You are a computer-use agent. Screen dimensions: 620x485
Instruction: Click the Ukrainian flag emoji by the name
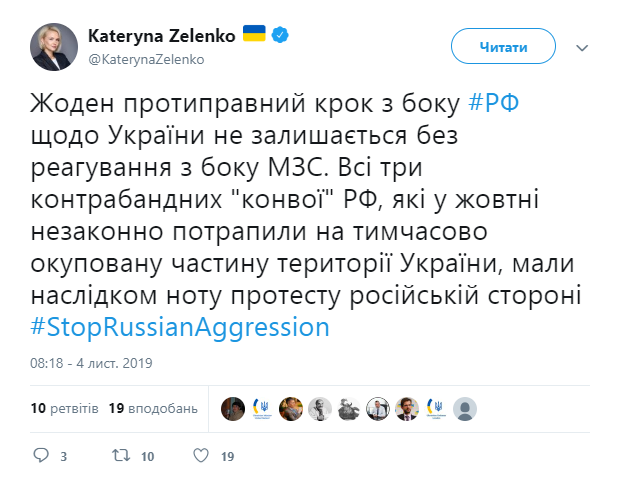coord(255,35)
